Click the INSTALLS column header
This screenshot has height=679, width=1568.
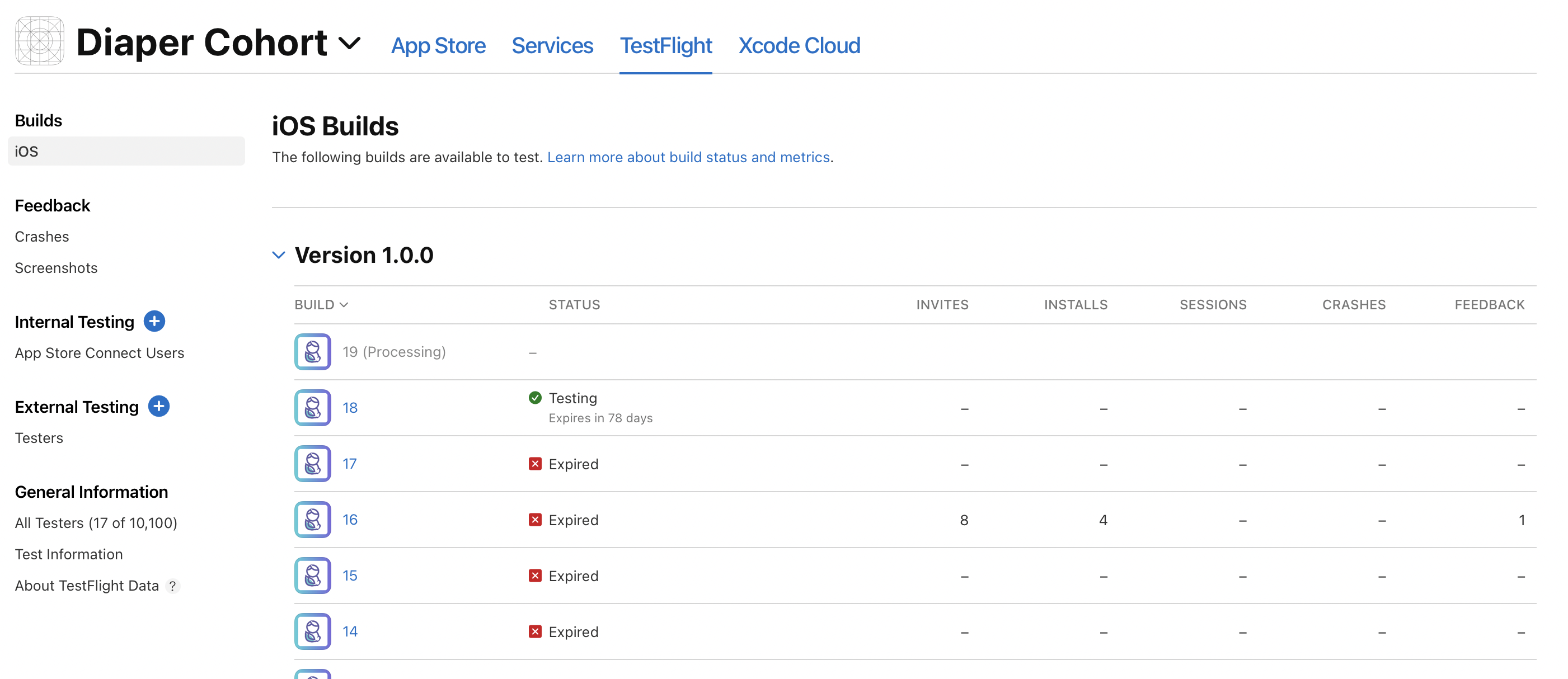coord(1076,305)
